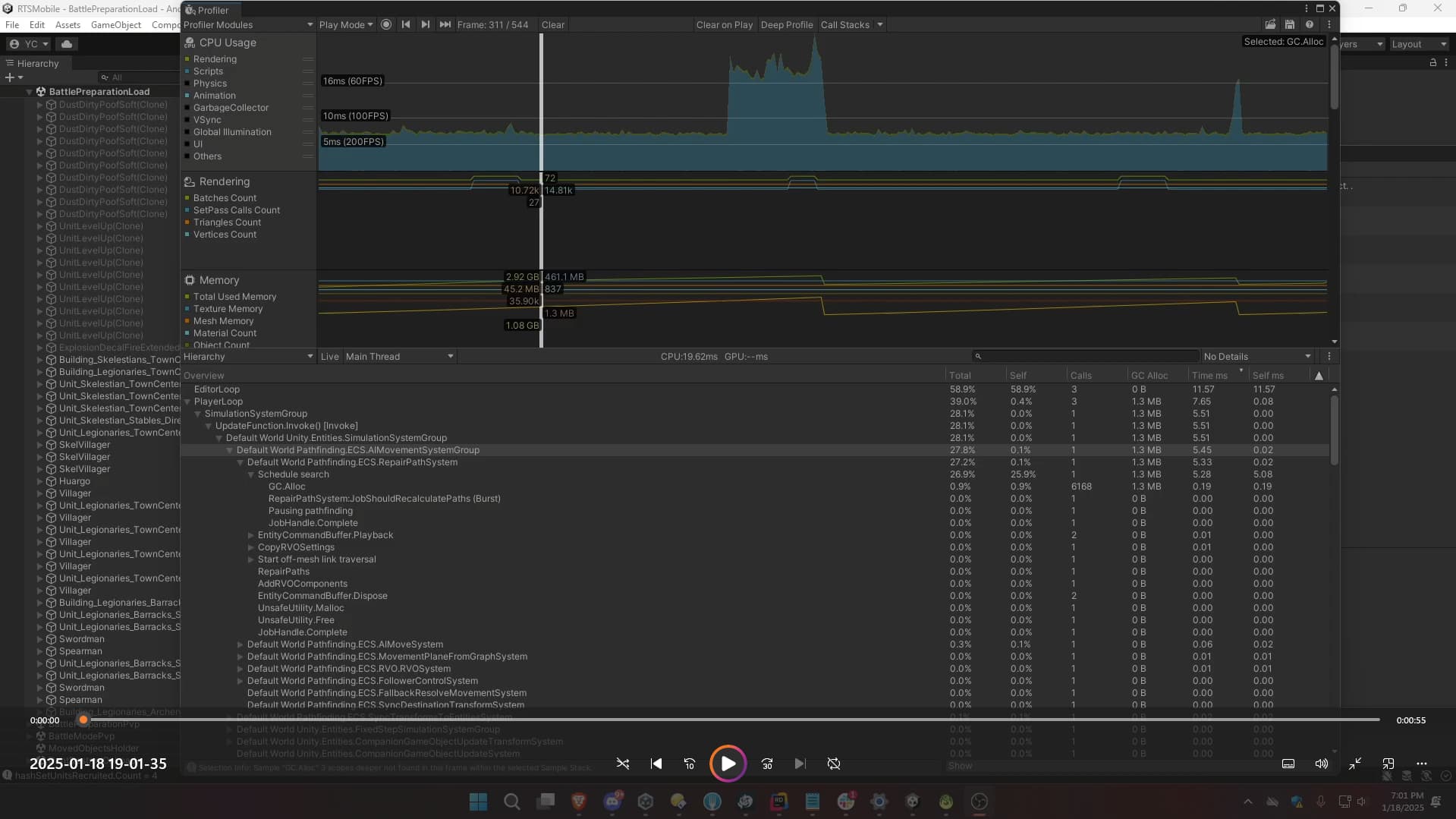Collapse PlayerLoop row in profiler
Viewport: 1456px width, 819px height.
(187, 402)
